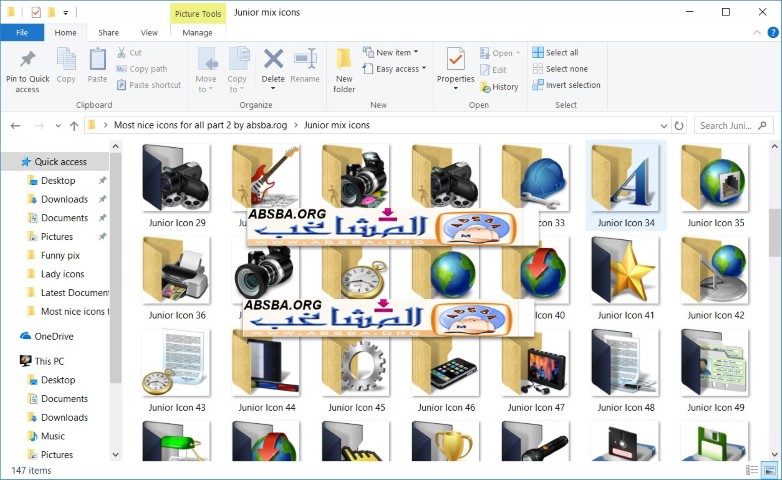The image size is (782, 480).
Task: Click Invert selection
Action: 567,85
